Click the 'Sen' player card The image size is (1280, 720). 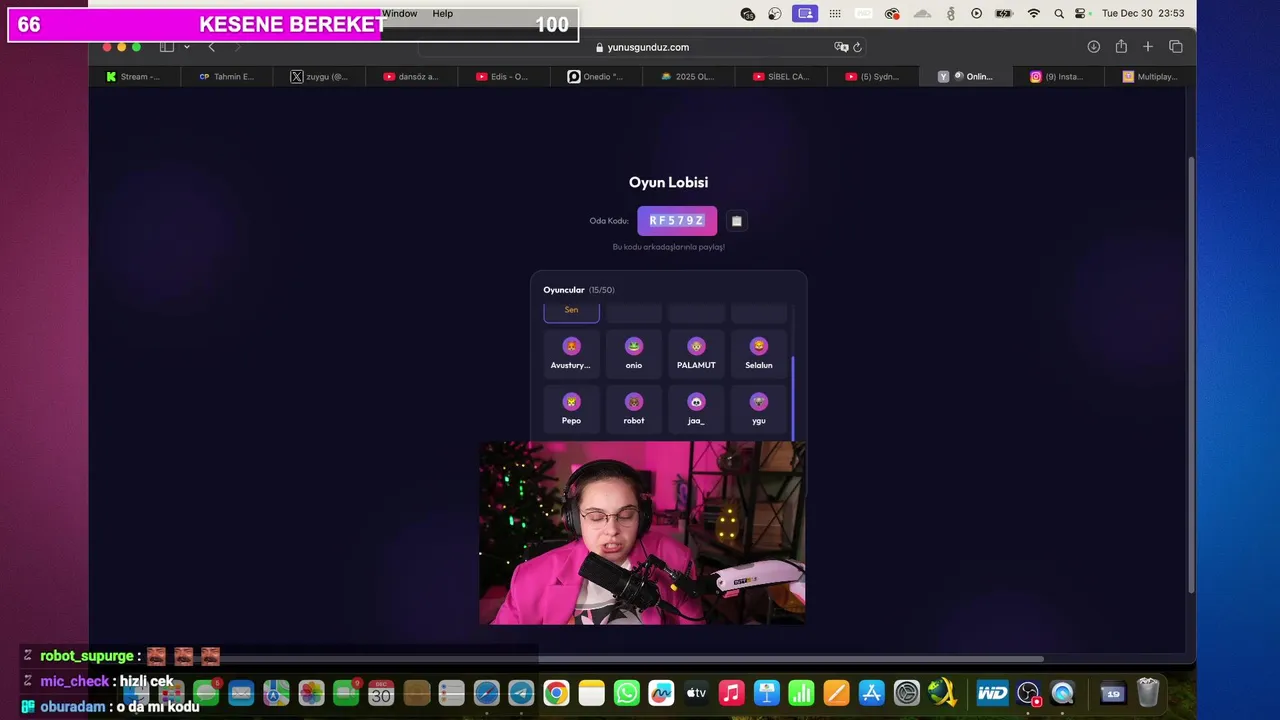571,312
